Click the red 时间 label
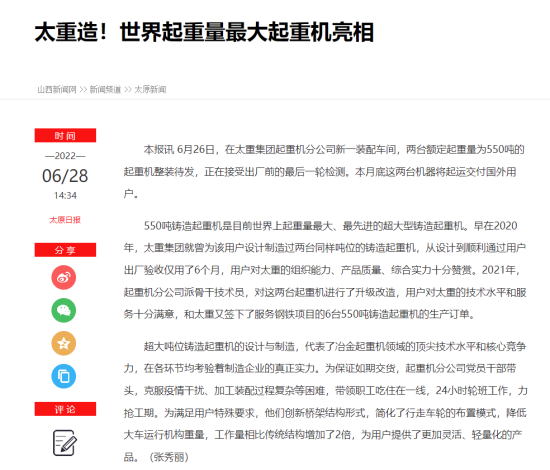 point(65,135)
